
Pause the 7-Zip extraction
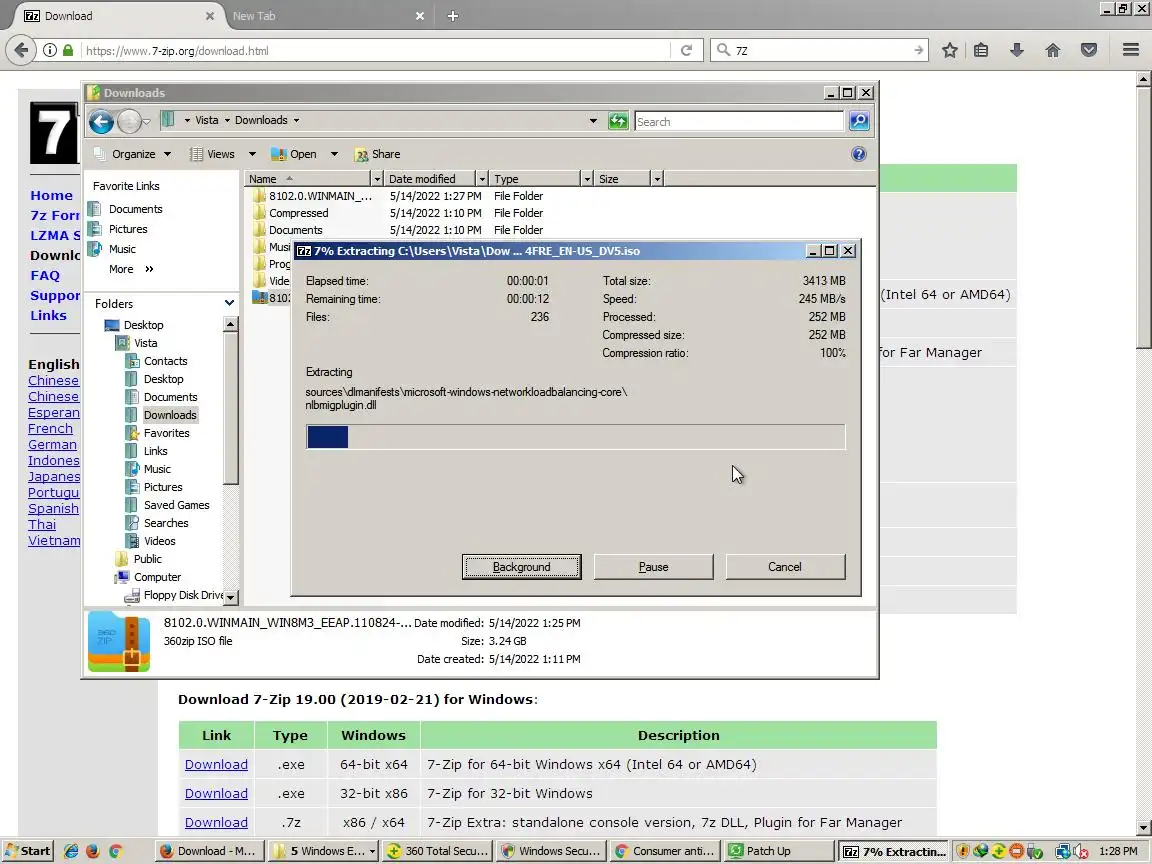click(x=653, y=566)
